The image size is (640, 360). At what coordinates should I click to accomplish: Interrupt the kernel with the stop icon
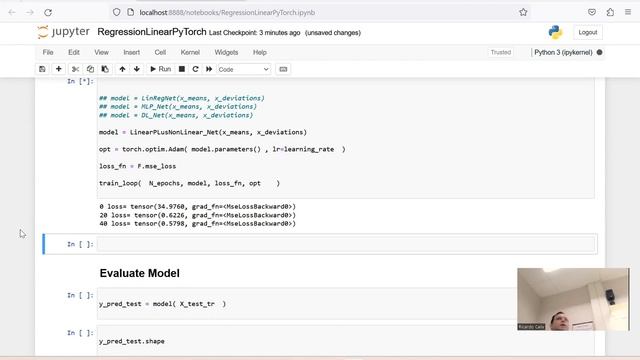182,69
